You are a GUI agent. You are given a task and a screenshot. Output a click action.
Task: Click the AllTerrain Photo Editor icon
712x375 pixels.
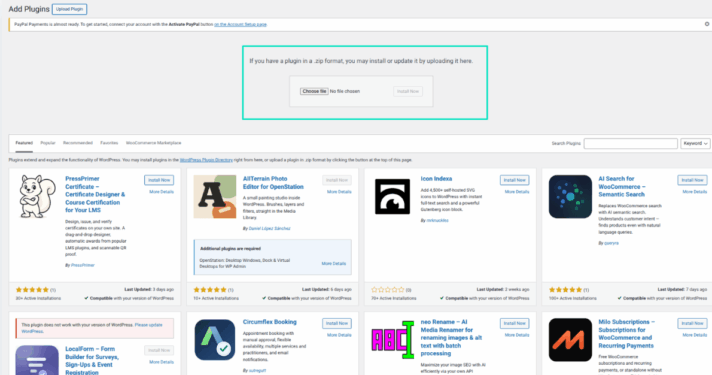215,197
